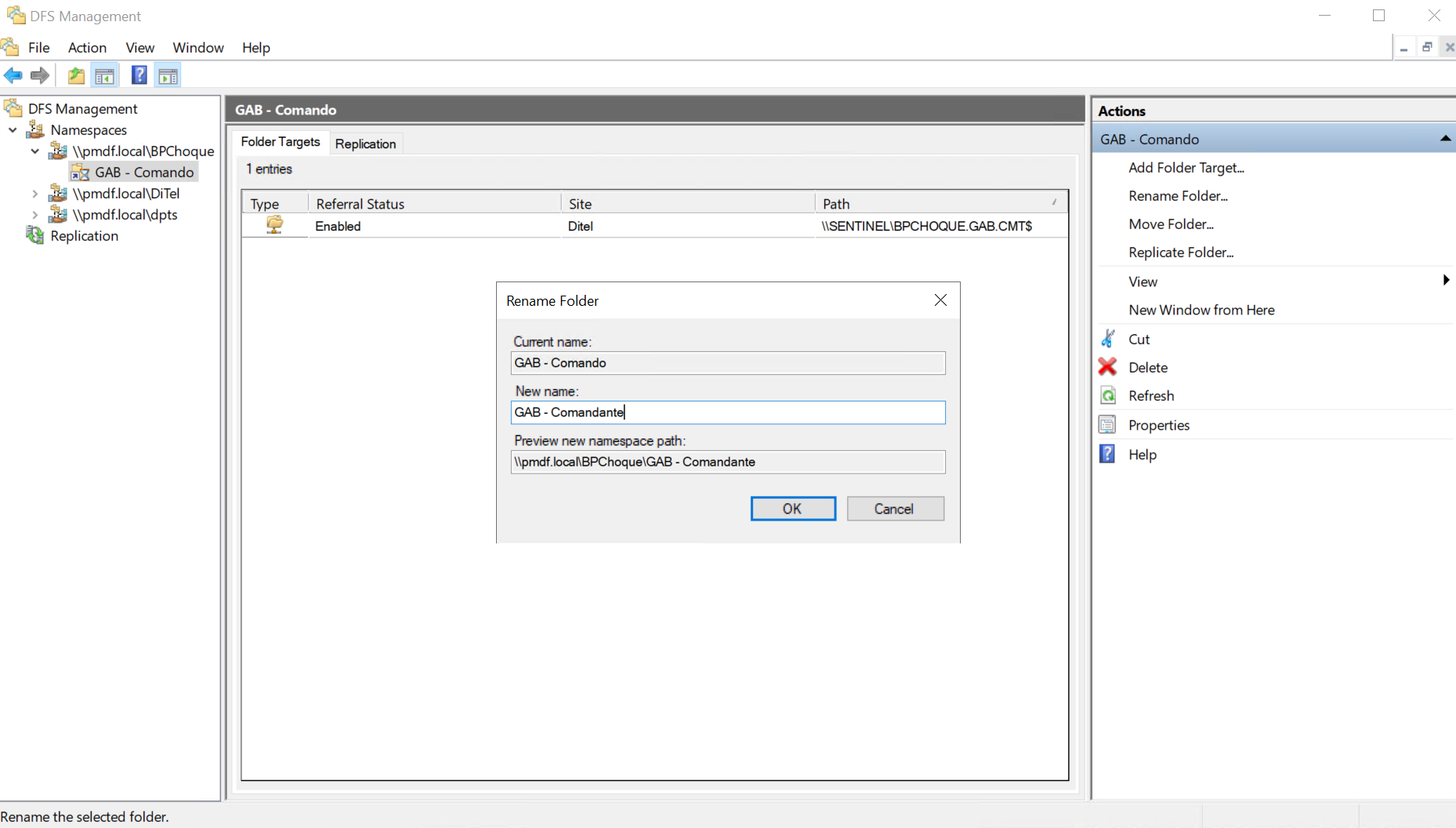Click the green Refresh action icon
Screen dimensions: 1456x828
[x=1107, y=396]
